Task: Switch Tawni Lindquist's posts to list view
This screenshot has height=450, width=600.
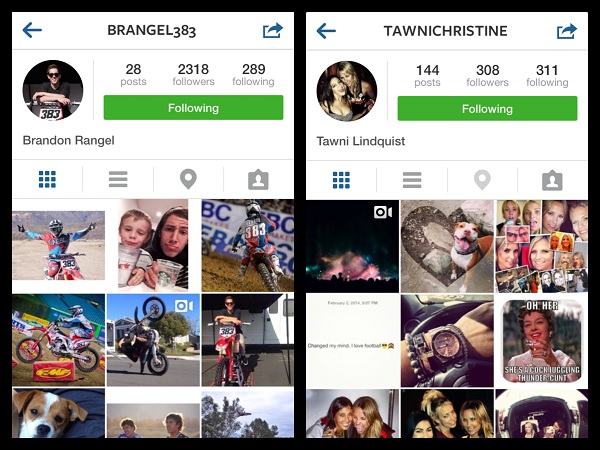Action: click(x=412, y=180)
